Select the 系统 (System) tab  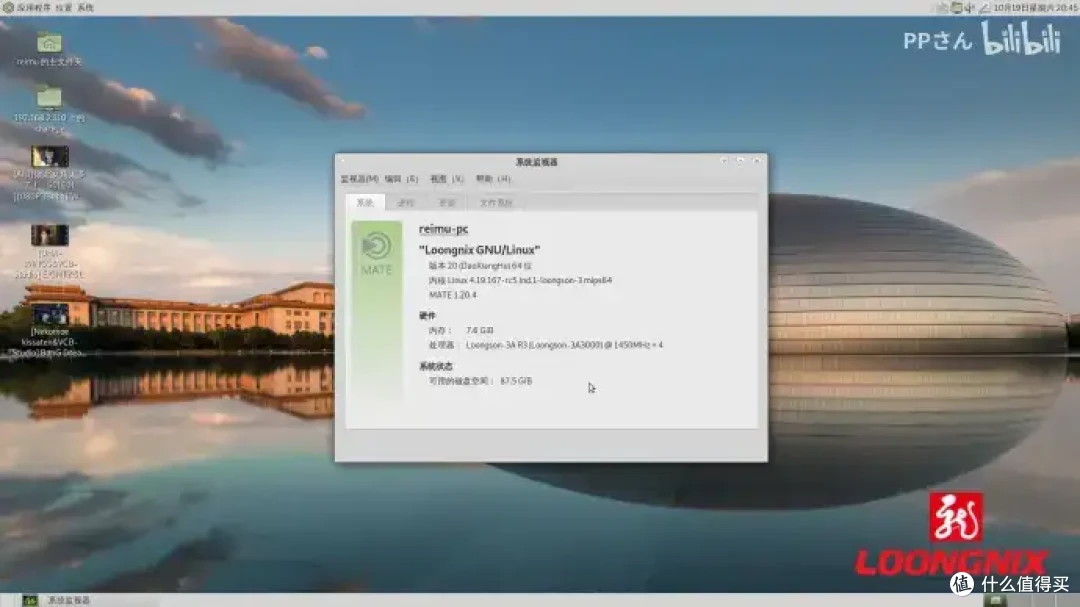[365, 203]
